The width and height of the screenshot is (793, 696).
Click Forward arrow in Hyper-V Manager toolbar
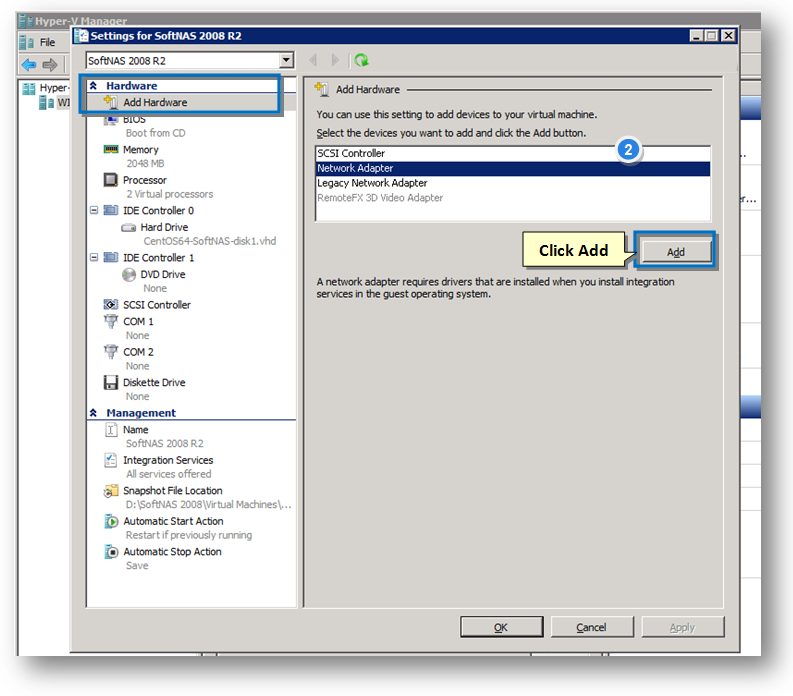click(x=50, y=65)
